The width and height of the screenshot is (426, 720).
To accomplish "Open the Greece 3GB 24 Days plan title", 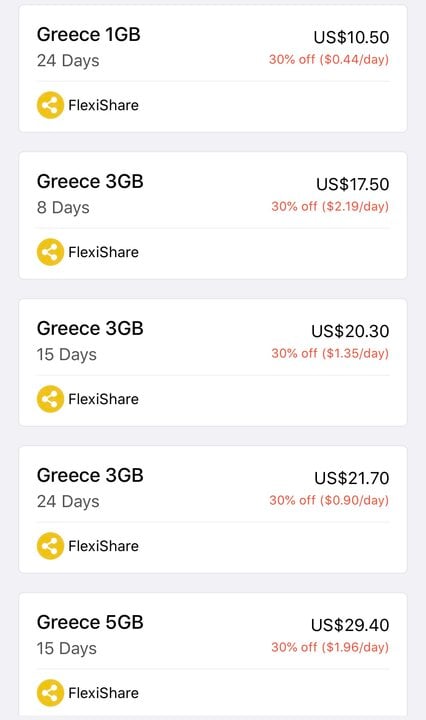I will (90, 475).
